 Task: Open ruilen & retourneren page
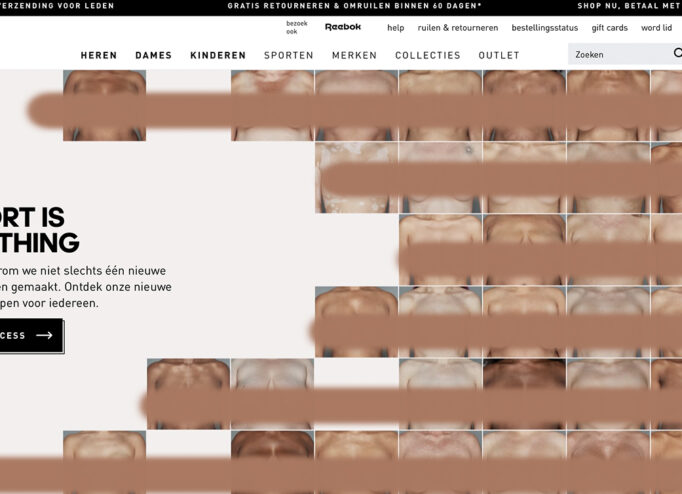(458, 28)
